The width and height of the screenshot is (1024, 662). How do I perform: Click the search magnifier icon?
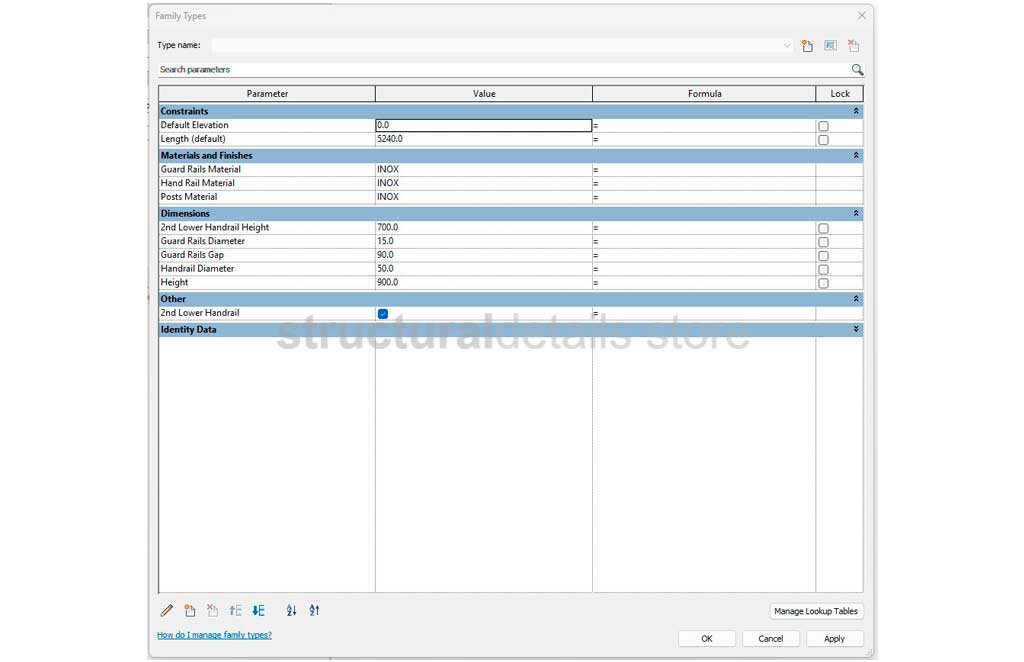(857, 70)
